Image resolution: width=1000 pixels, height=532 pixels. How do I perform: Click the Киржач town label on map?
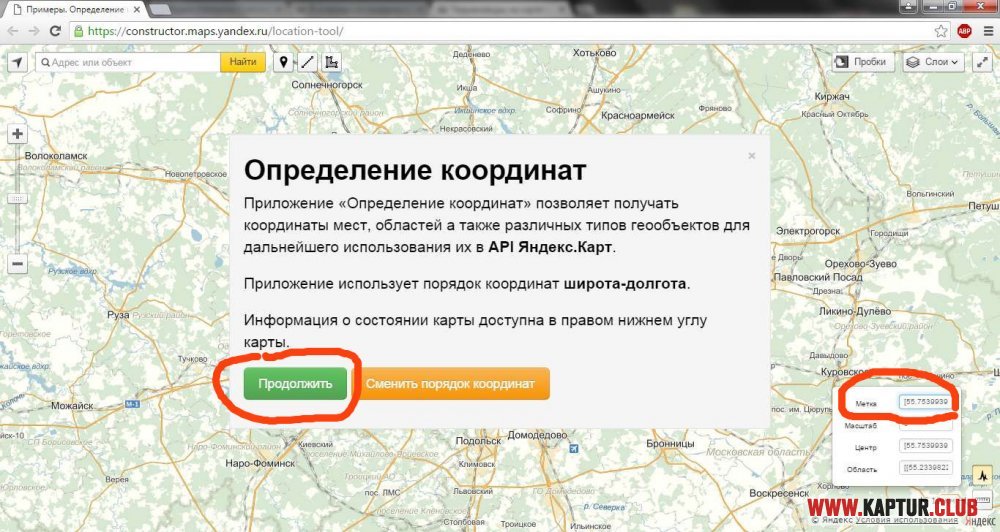[x=832, y=96]
